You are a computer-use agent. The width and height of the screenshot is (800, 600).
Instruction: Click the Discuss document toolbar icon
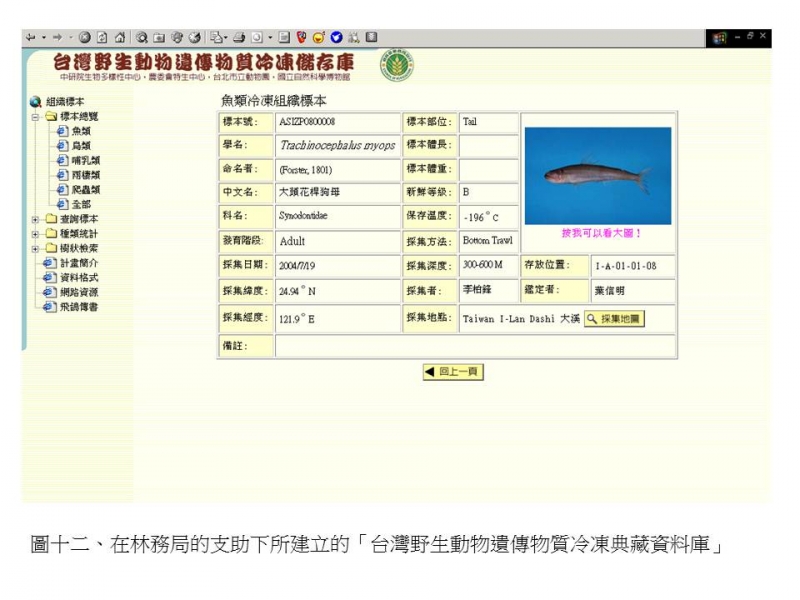(284, 37)
